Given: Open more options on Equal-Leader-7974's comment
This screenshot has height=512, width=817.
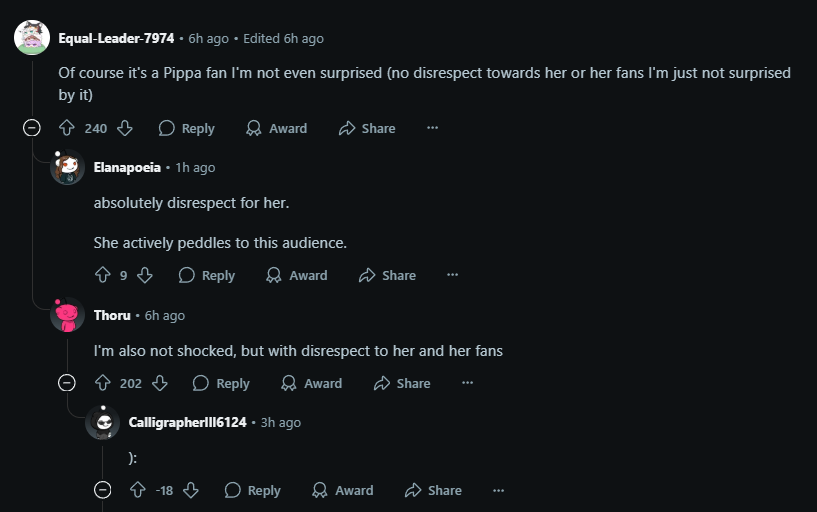Looking at the screenshot, I should [432, 128].
